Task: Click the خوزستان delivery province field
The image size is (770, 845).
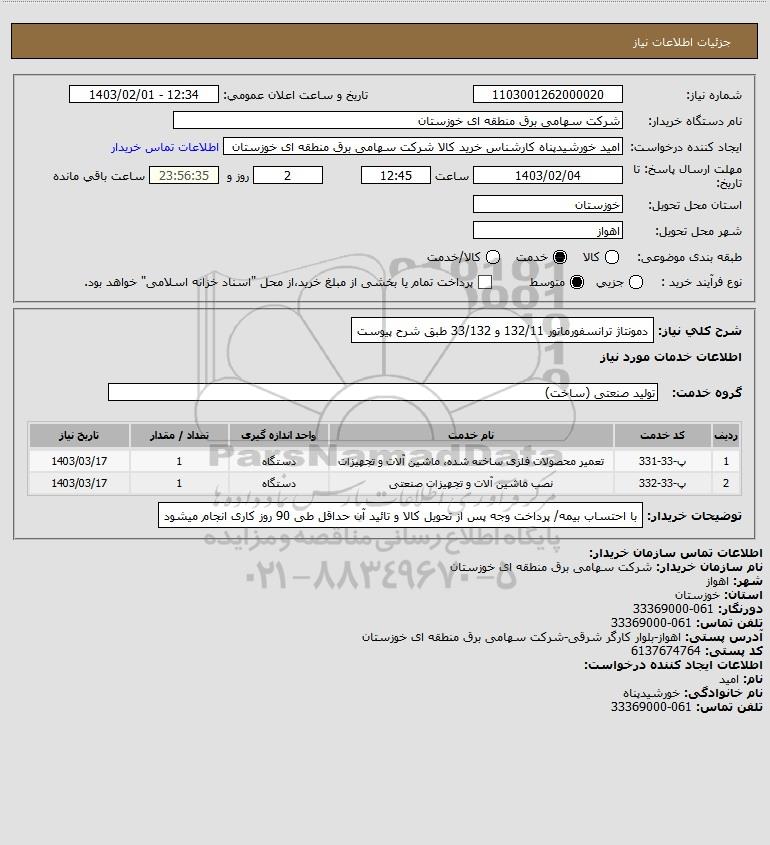Action: (547, 204)
